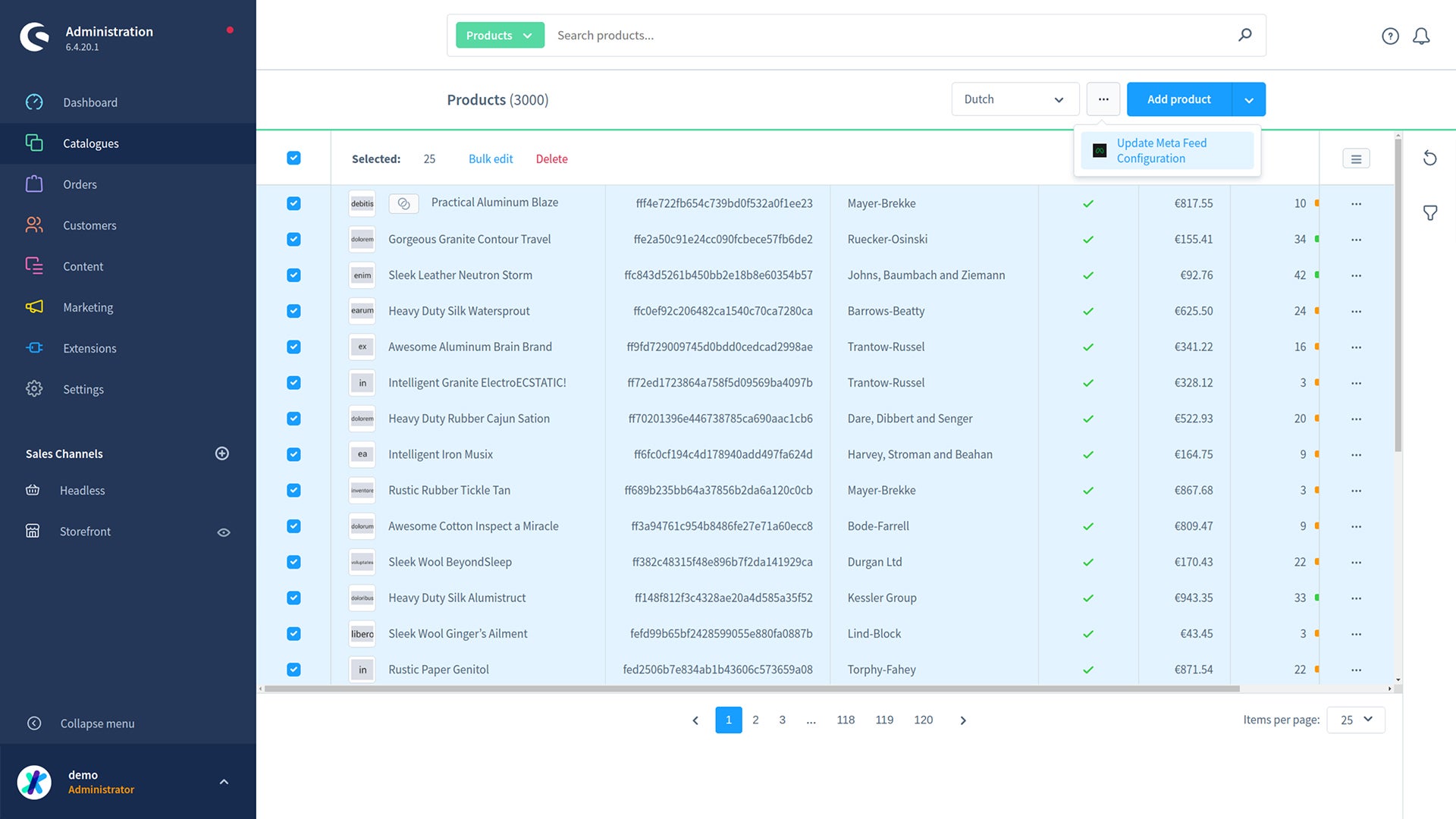Viewport: 1456px width, 819px height.
Task: Uncheck Practical Aluminum Blaze row checkbox
Action: [x=293, y=203]
